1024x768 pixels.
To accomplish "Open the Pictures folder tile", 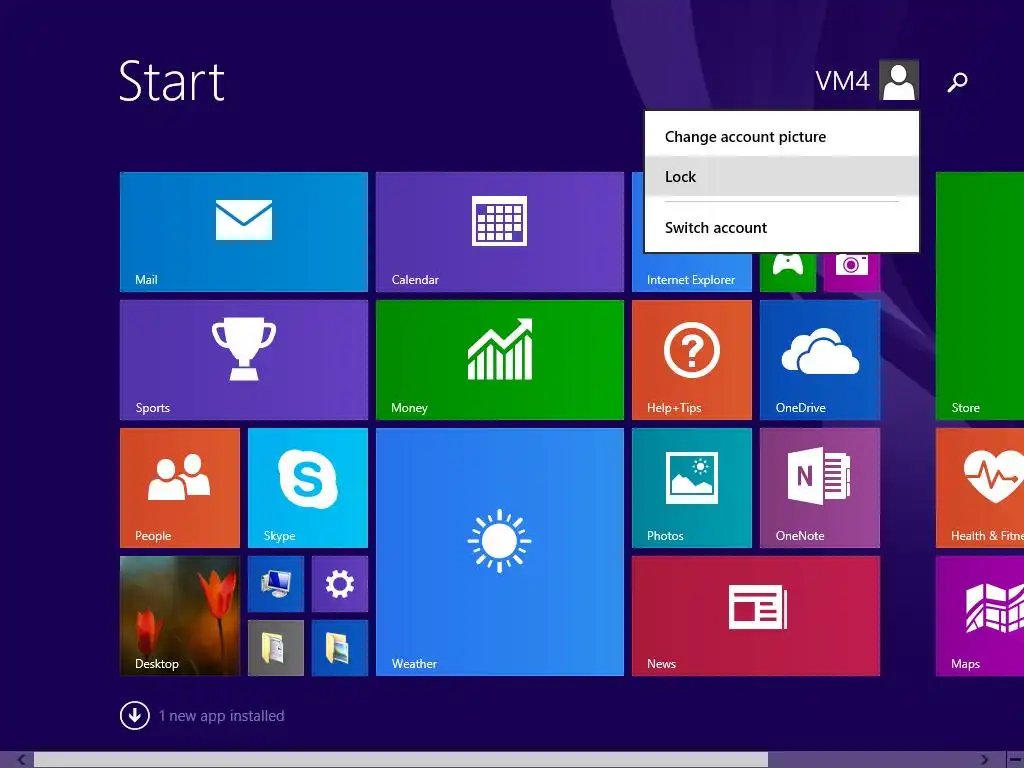I will pos(340,648).
